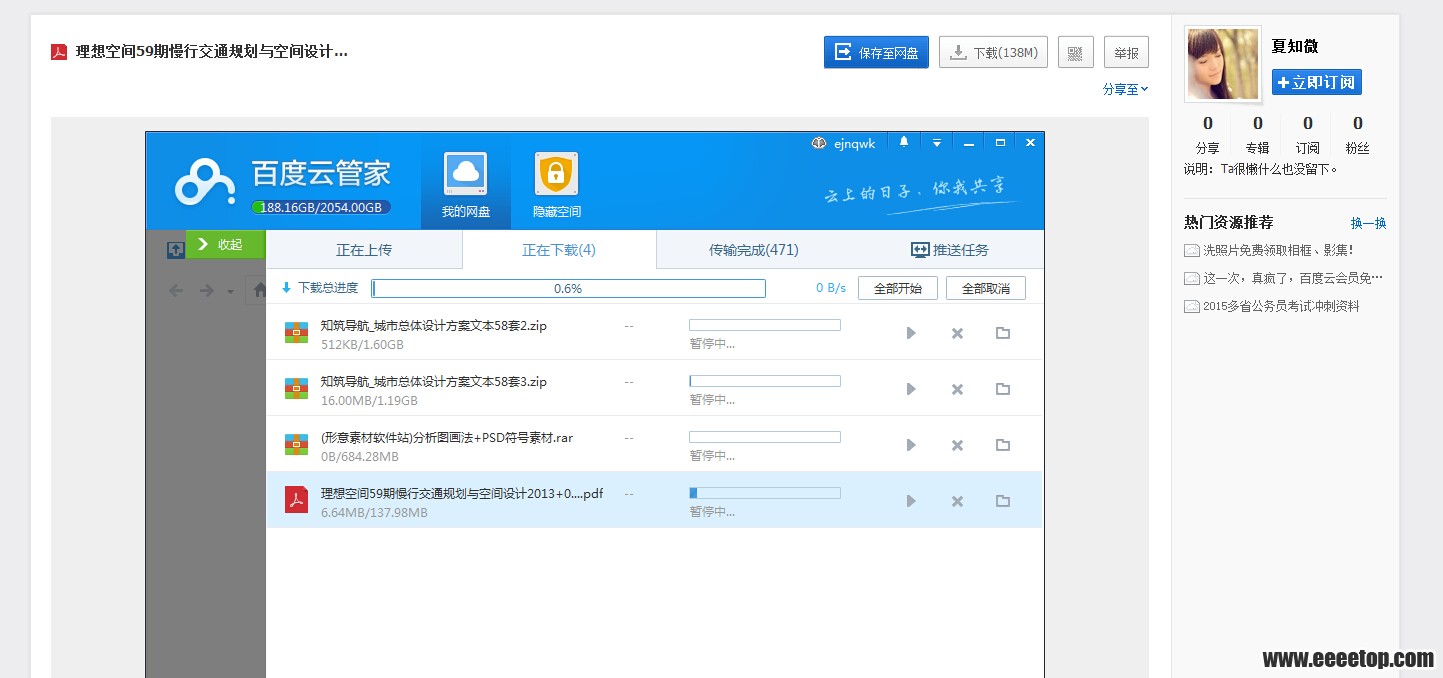The height and width of the screenshot is (678, 1443).
Task: Cancel download of 理想空间59期 pdf
Action: (x=957, y=501)
